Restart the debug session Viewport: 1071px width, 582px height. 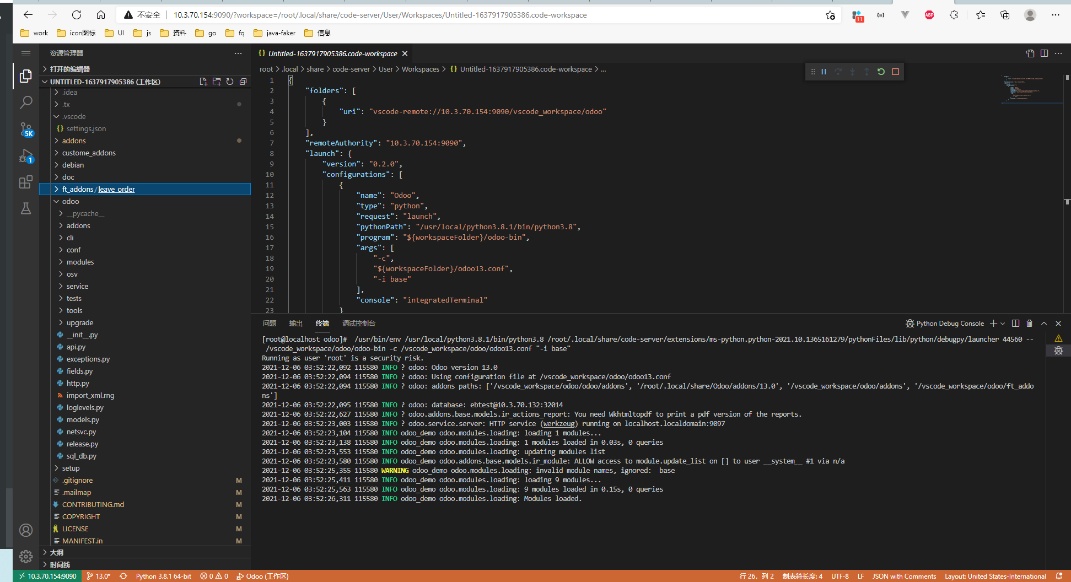881,72
